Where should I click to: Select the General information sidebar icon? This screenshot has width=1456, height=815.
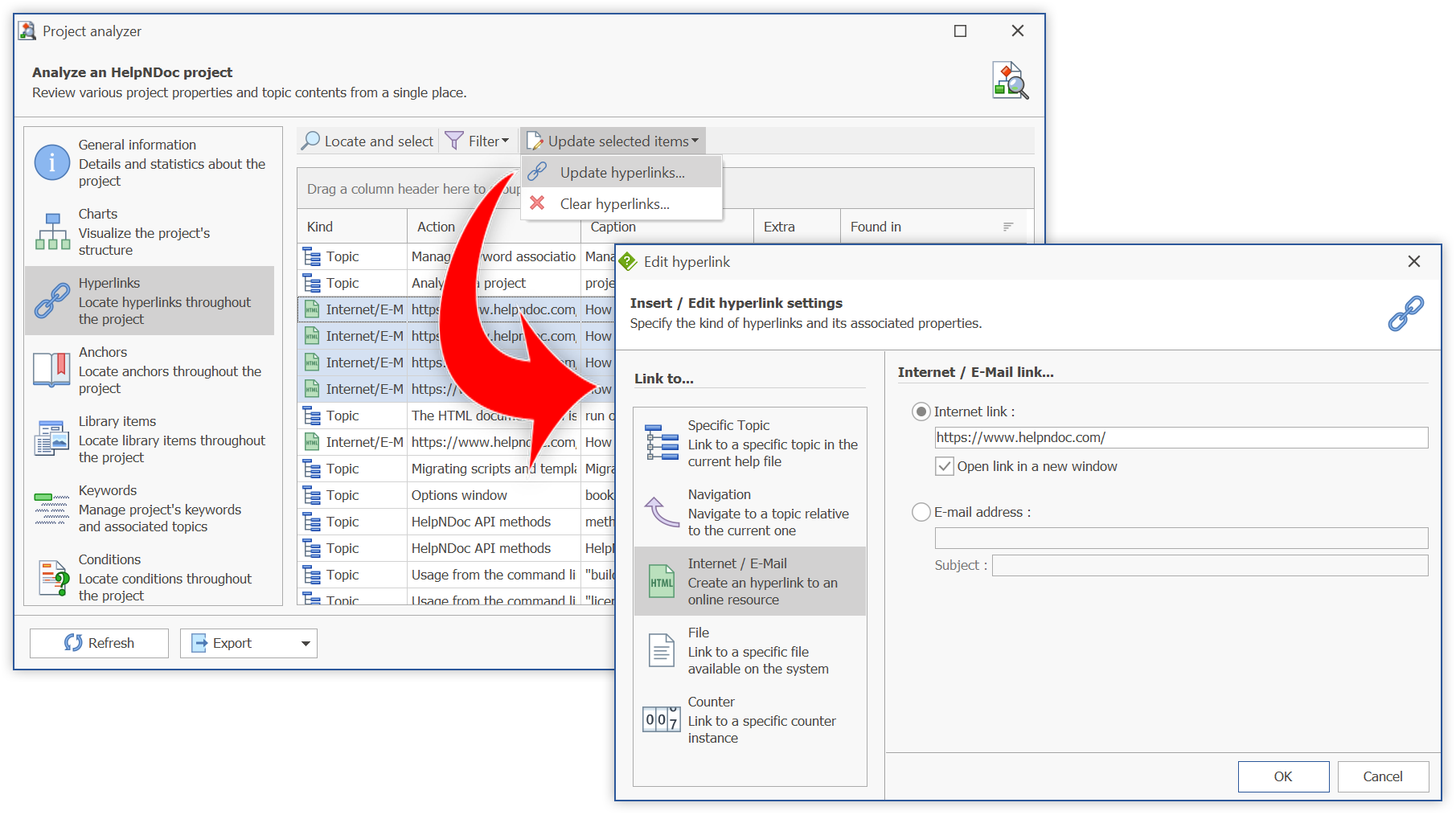pos(52,163)
